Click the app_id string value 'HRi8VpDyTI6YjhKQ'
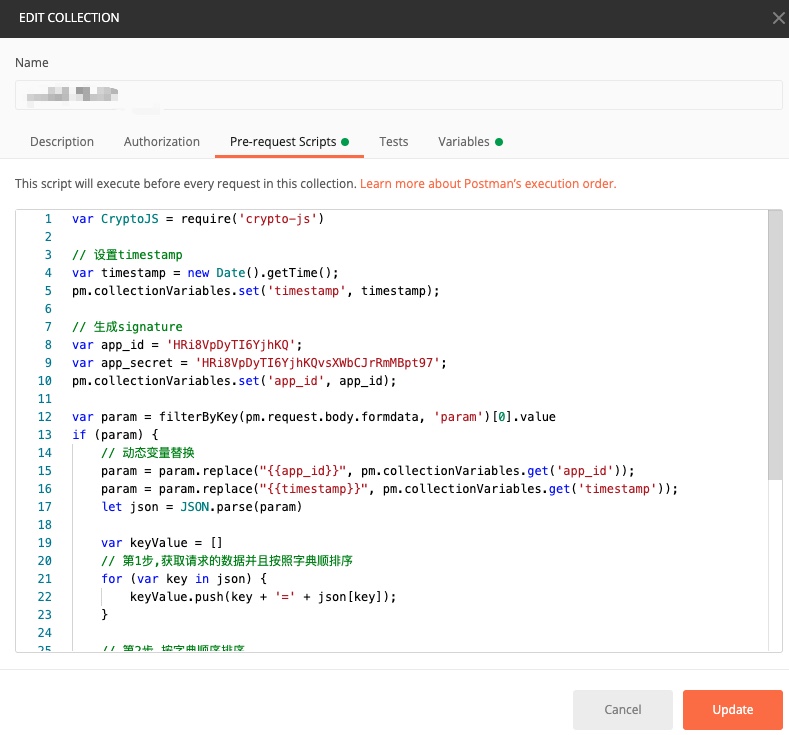 [x=230, y=345]
